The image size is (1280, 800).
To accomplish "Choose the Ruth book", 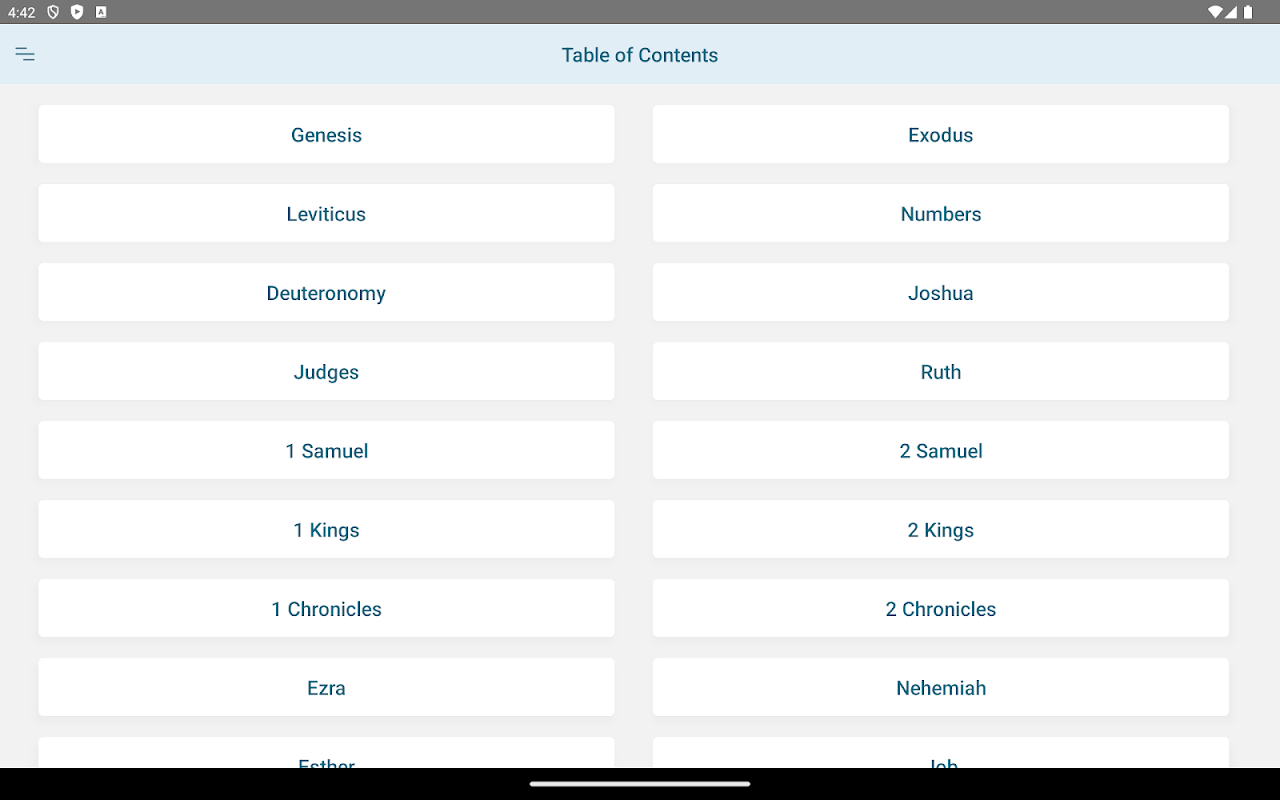I will 940,371.
